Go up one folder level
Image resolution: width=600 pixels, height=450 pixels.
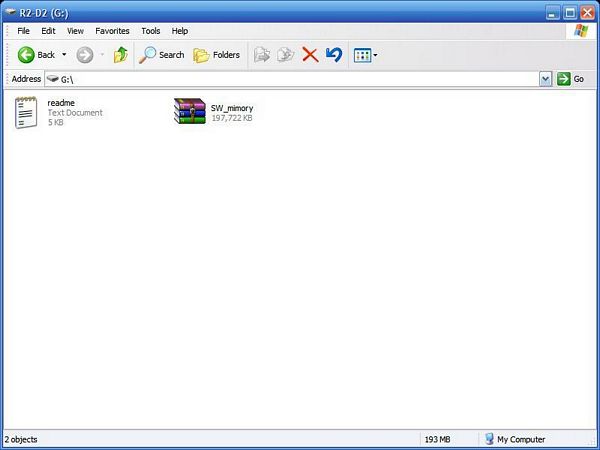pos(120,55)
